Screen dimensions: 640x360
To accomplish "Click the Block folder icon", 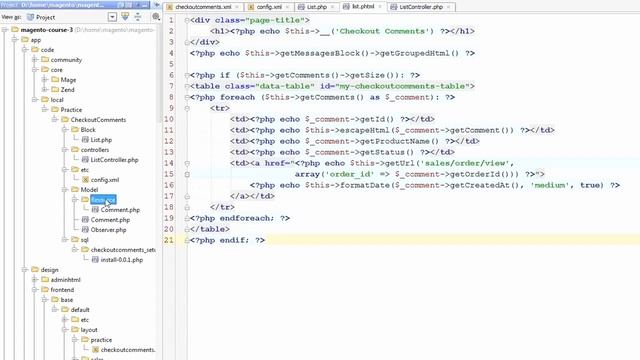I will tap(75, 129).
